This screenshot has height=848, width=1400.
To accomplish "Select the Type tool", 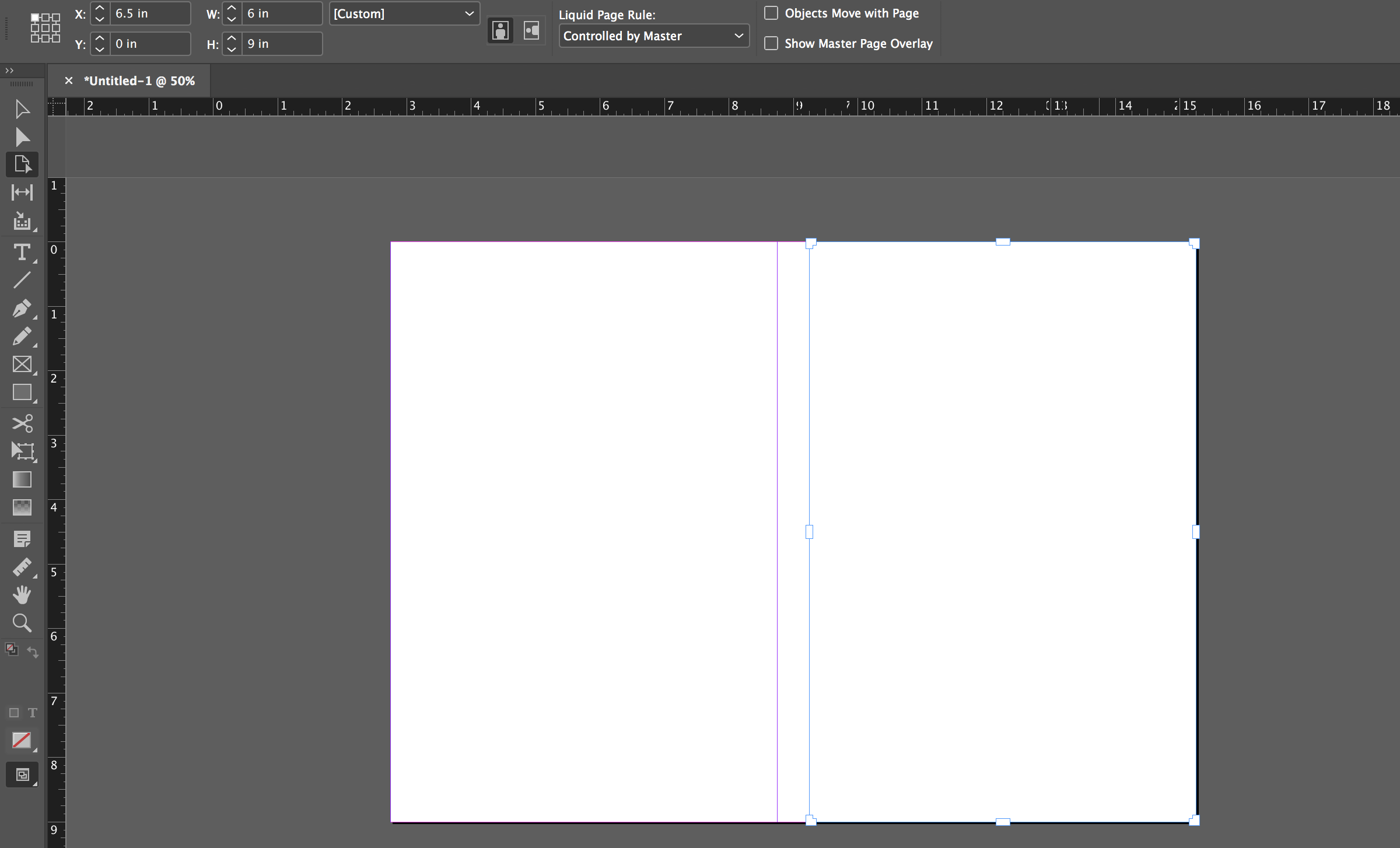I will pos(22,253).
